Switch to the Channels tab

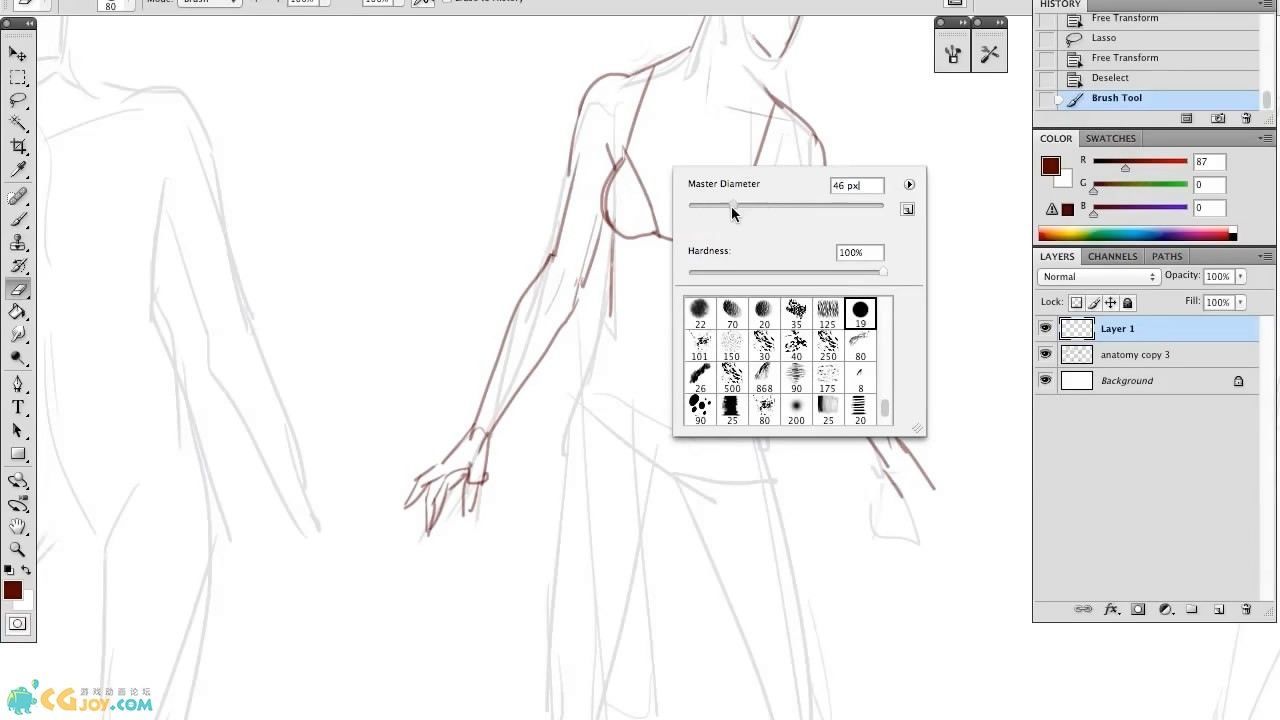(x=1112, y=256)
